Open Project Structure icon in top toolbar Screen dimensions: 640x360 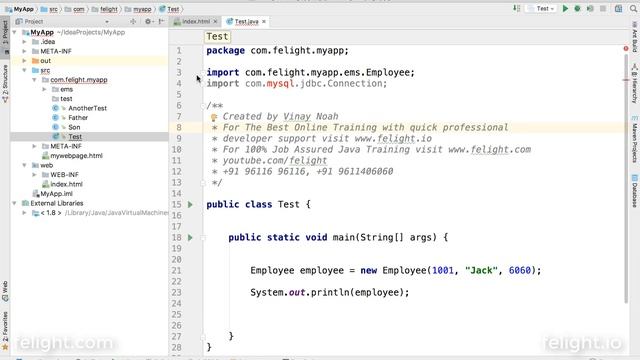tap(619, 9)
